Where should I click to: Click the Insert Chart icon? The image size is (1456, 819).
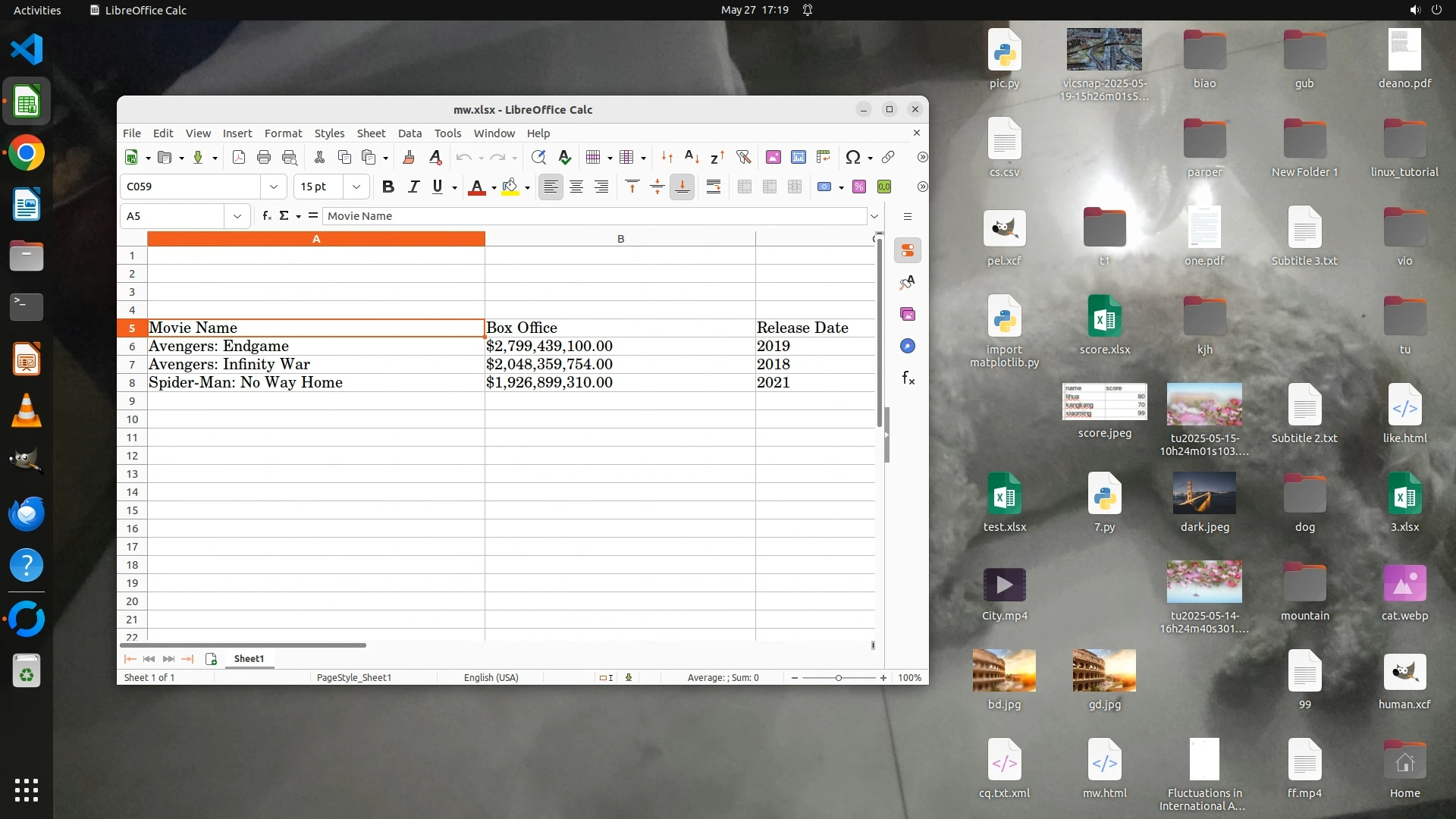[799, 157]
